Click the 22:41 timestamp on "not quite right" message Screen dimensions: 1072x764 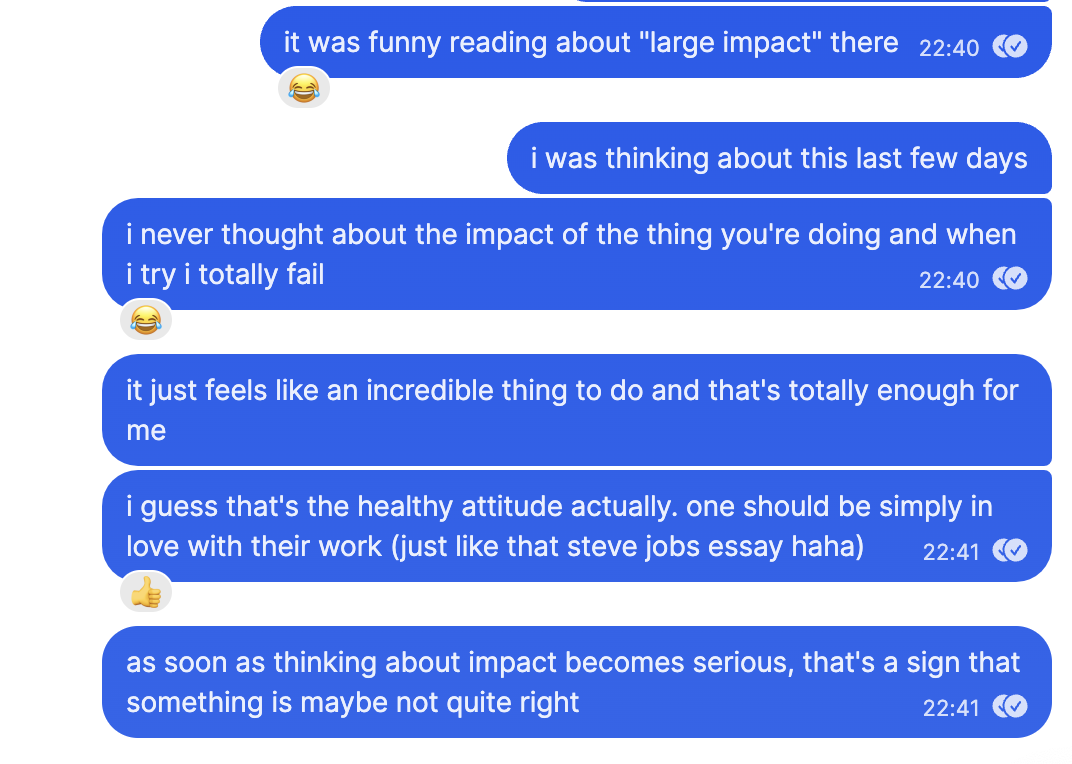(x=951, y=708)
